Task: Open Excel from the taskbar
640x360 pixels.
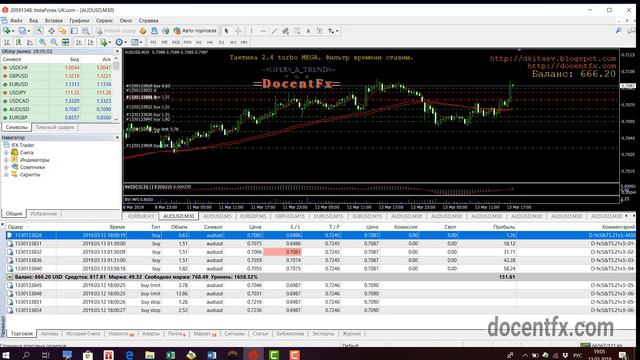Action: (170, 355)
